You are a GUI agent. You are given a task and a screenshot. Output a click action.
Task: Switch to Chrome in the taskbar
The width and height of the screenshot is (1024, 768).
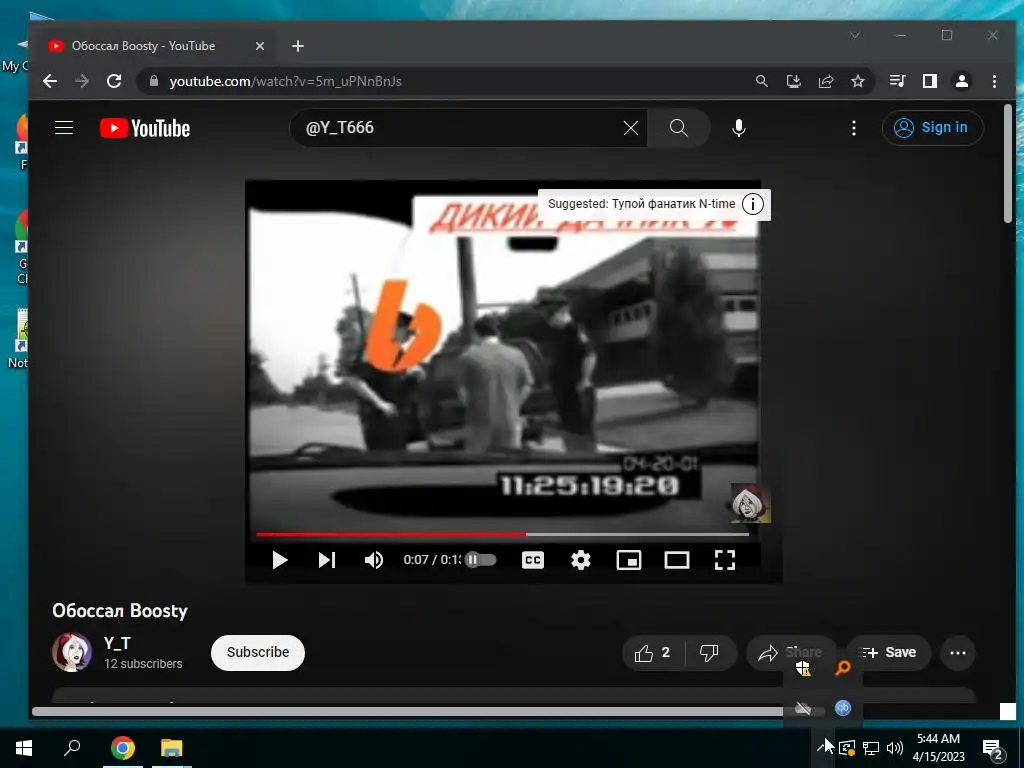pyautogui.click(x=122, y=748)
